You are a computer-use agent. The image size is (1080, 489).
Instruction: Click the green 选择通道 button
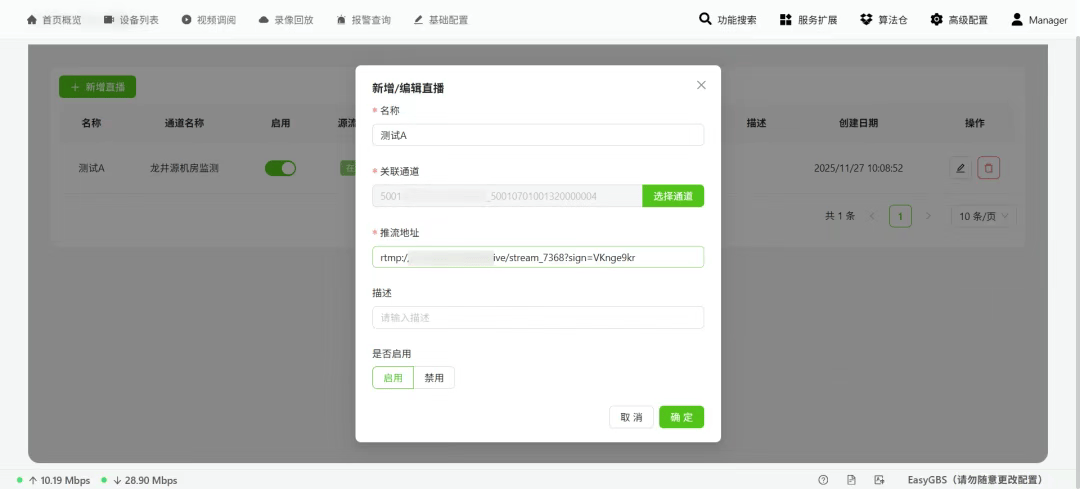click(x=673, y=196)
